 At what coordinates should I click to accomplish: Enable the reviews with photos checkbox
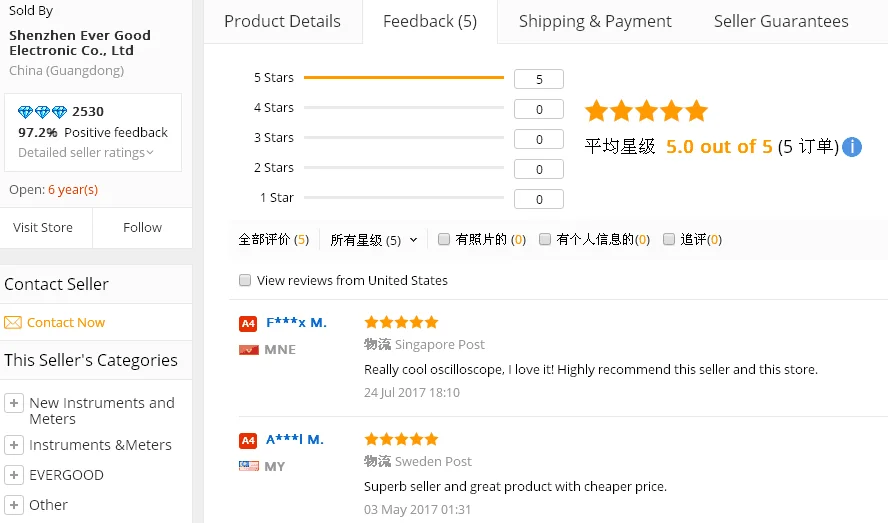click(x=444, y=239)
